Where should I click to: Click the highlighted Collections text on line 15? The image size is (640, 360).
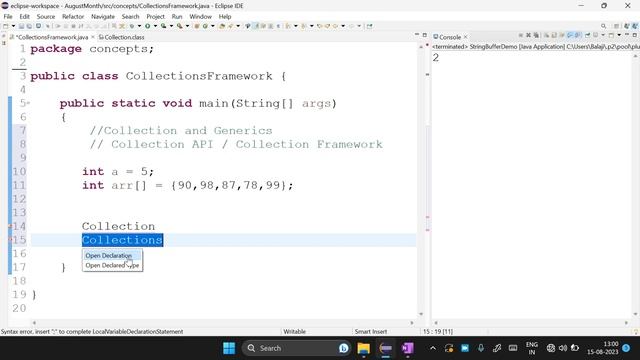coord(122,240)
